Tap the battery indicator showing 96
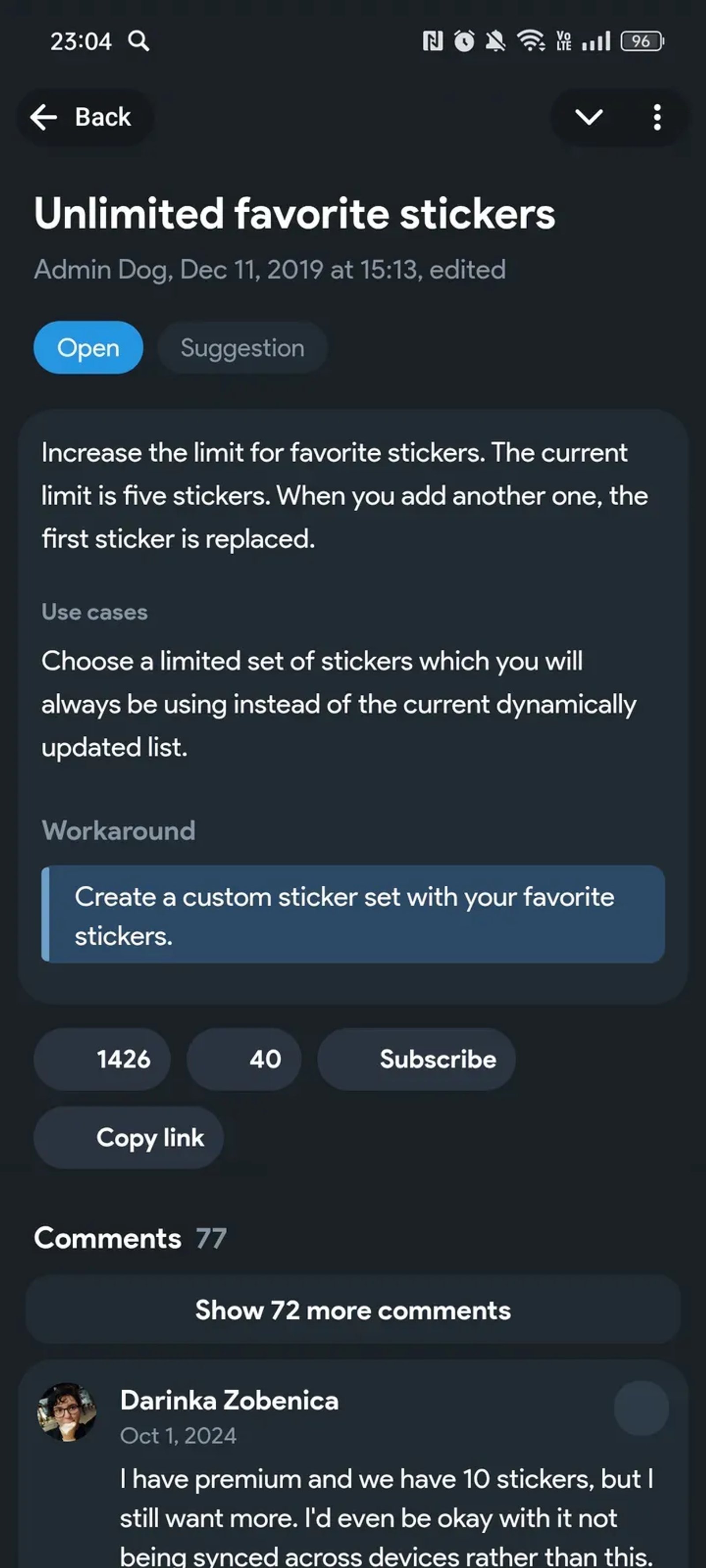This screenshot has width=706, height=1568. click(x=639, y=41)
